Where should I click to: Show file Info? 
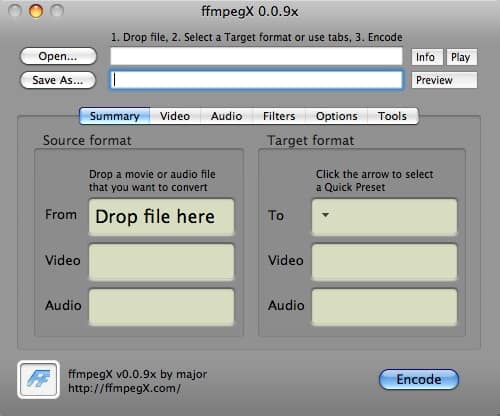pyautogui.click(x=427, y=57)
